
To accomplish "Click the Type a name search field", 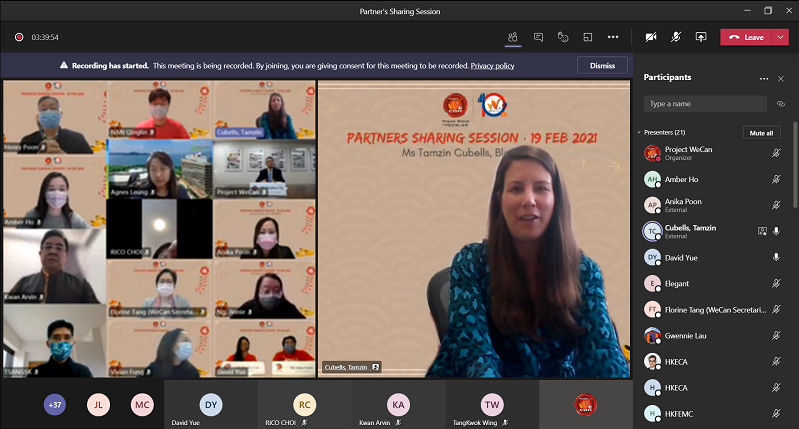I will pyautogui.click(x=705, y=103).
